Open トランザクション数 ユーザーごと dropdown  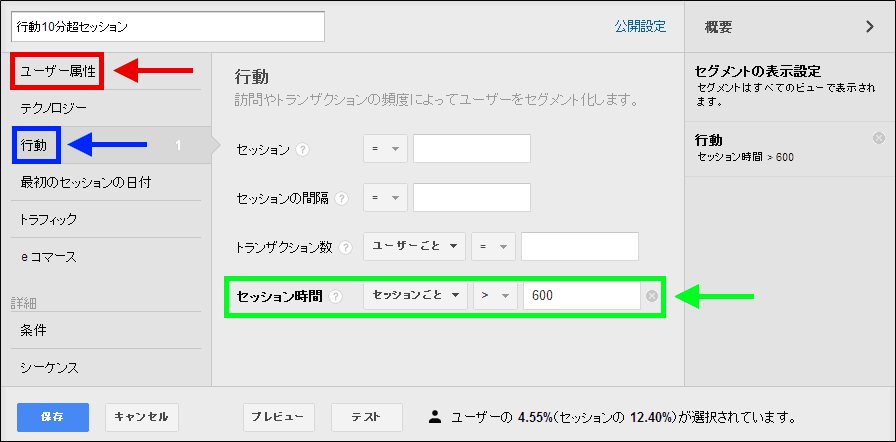(415, 246)
